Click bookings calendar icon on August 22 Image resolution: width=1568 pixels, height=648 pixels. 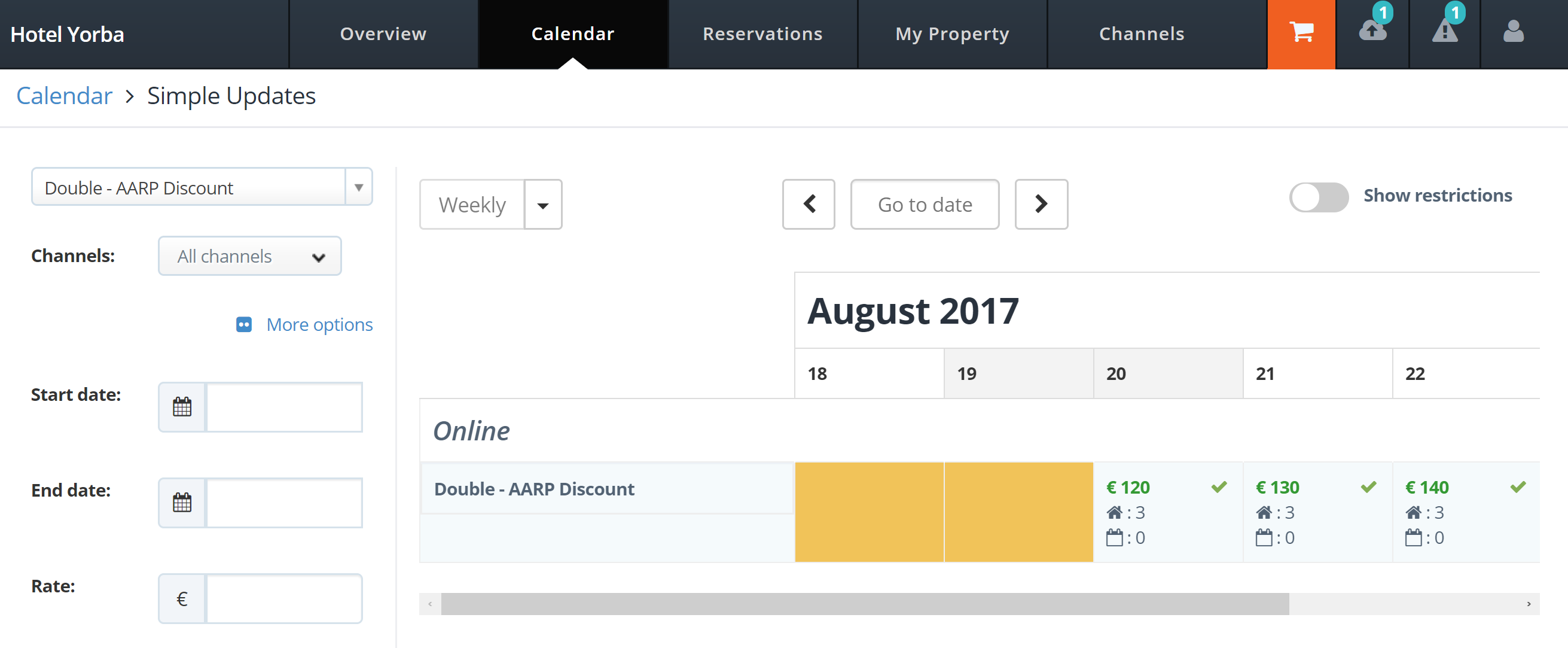(x=1413, y=537)
